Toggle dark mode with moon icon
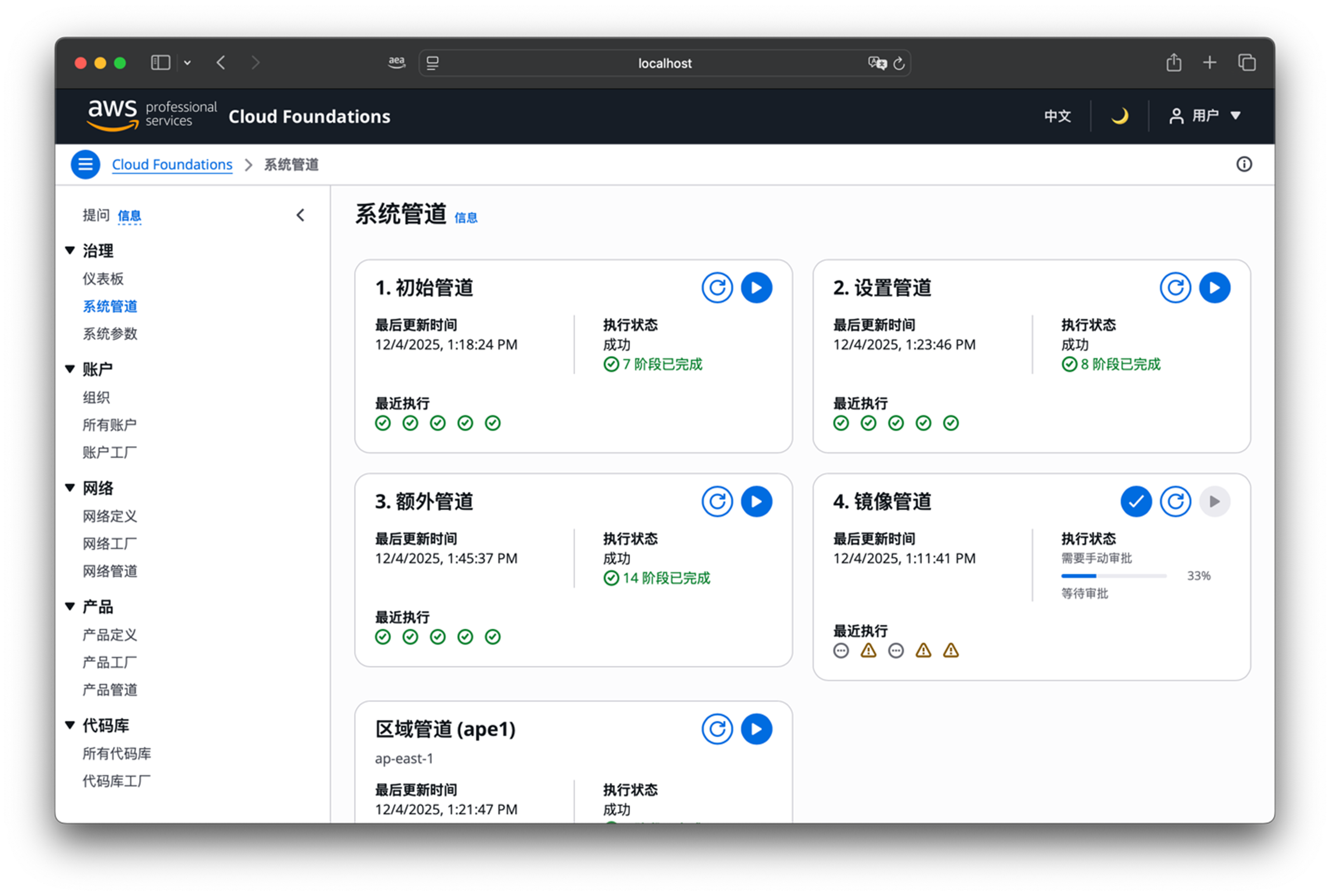This screenshot has width=1330, height=896. click(x=1119, y=116)
